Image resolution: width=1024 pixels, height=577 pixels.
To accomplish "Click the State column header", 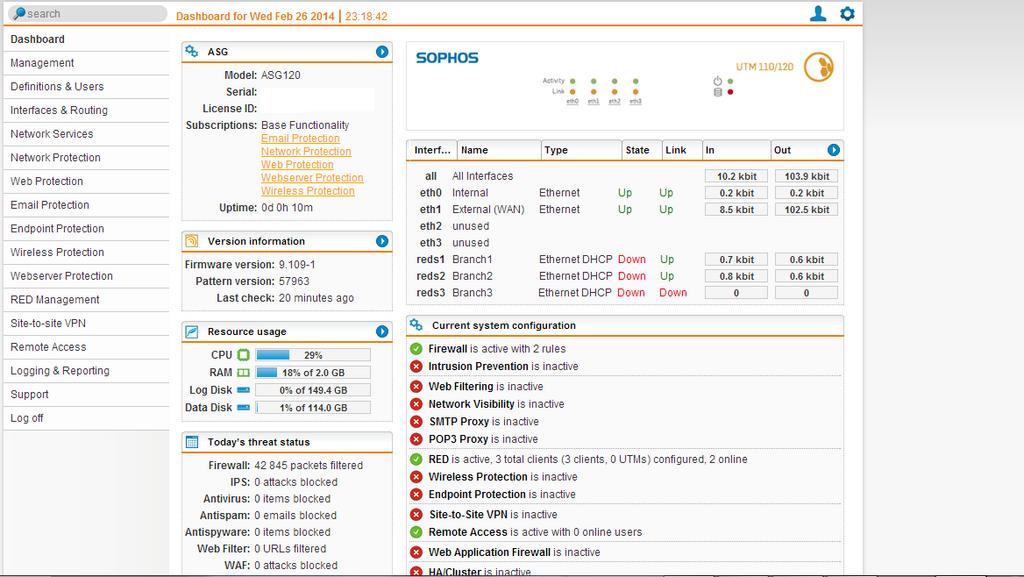I will pyautogui.click(x=641, y=150).
